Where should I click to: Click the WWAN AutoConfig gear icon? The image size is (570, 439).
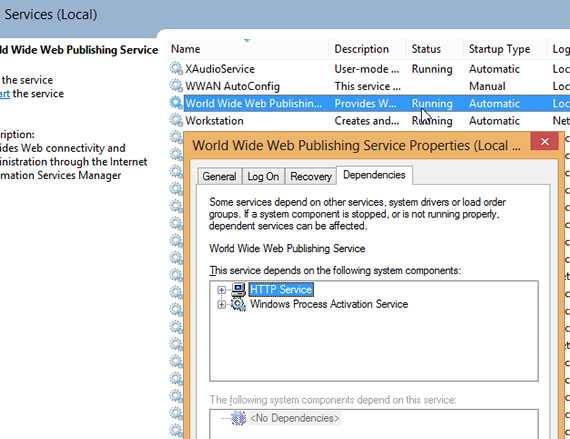coord(176,86)
